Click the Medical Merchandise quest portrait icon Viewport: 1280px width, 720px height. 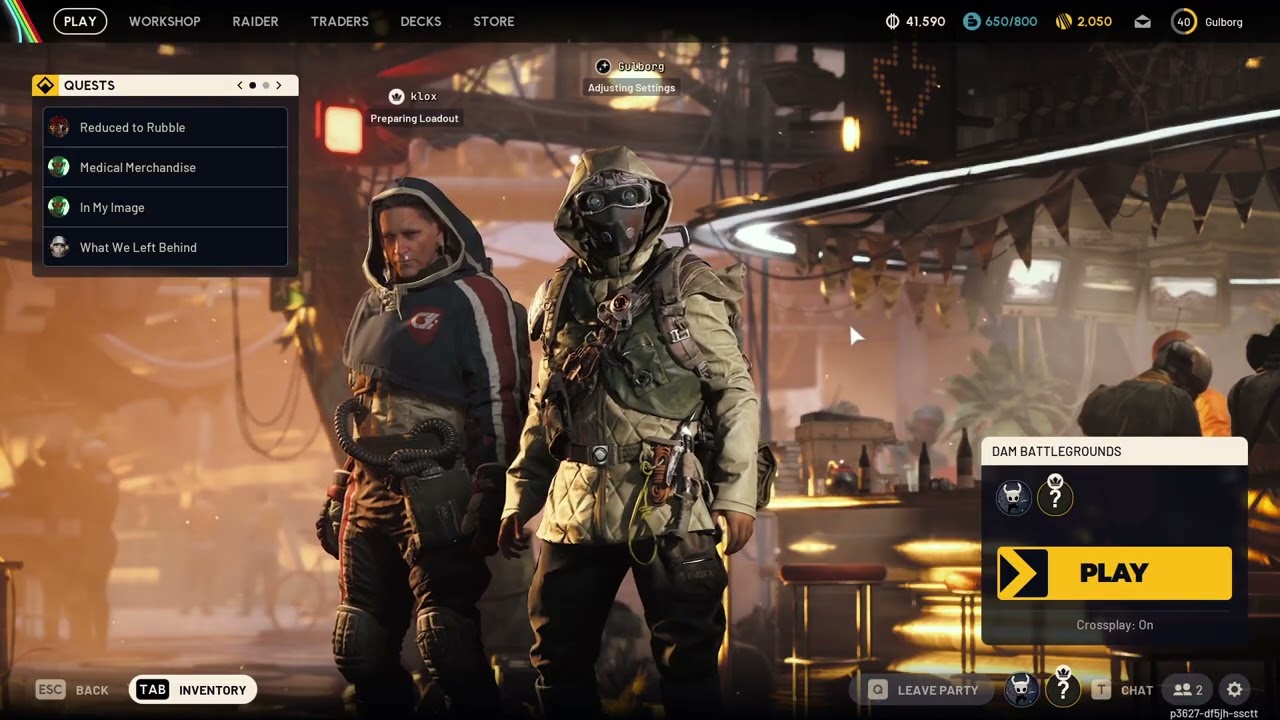[59, 167]
